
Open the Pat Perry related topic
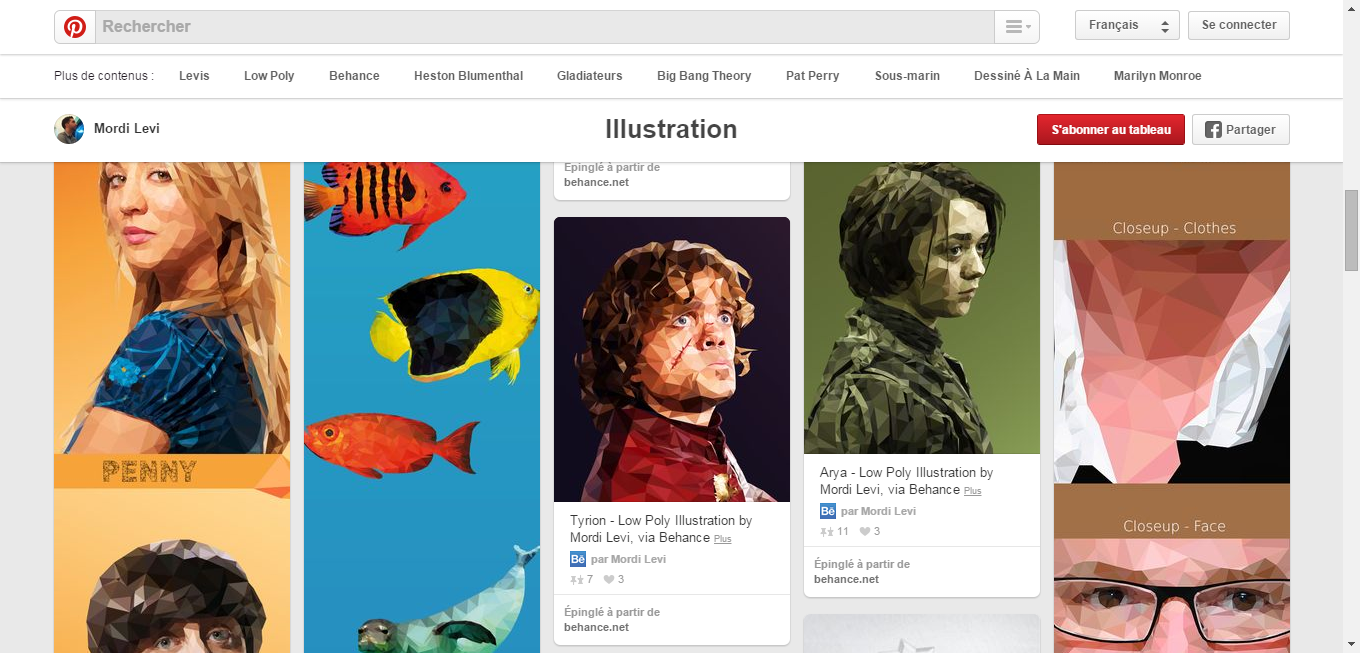pos(813,76)
